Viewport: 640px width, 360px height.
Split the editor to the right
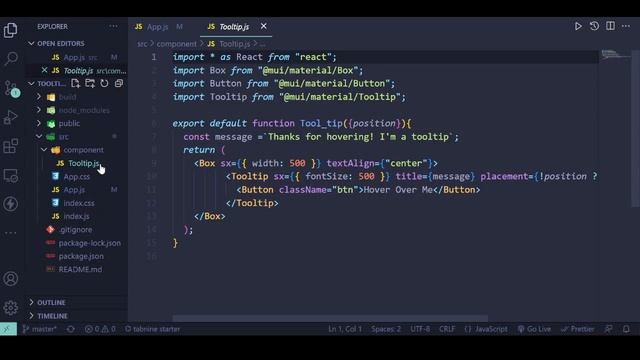(610, 27)
